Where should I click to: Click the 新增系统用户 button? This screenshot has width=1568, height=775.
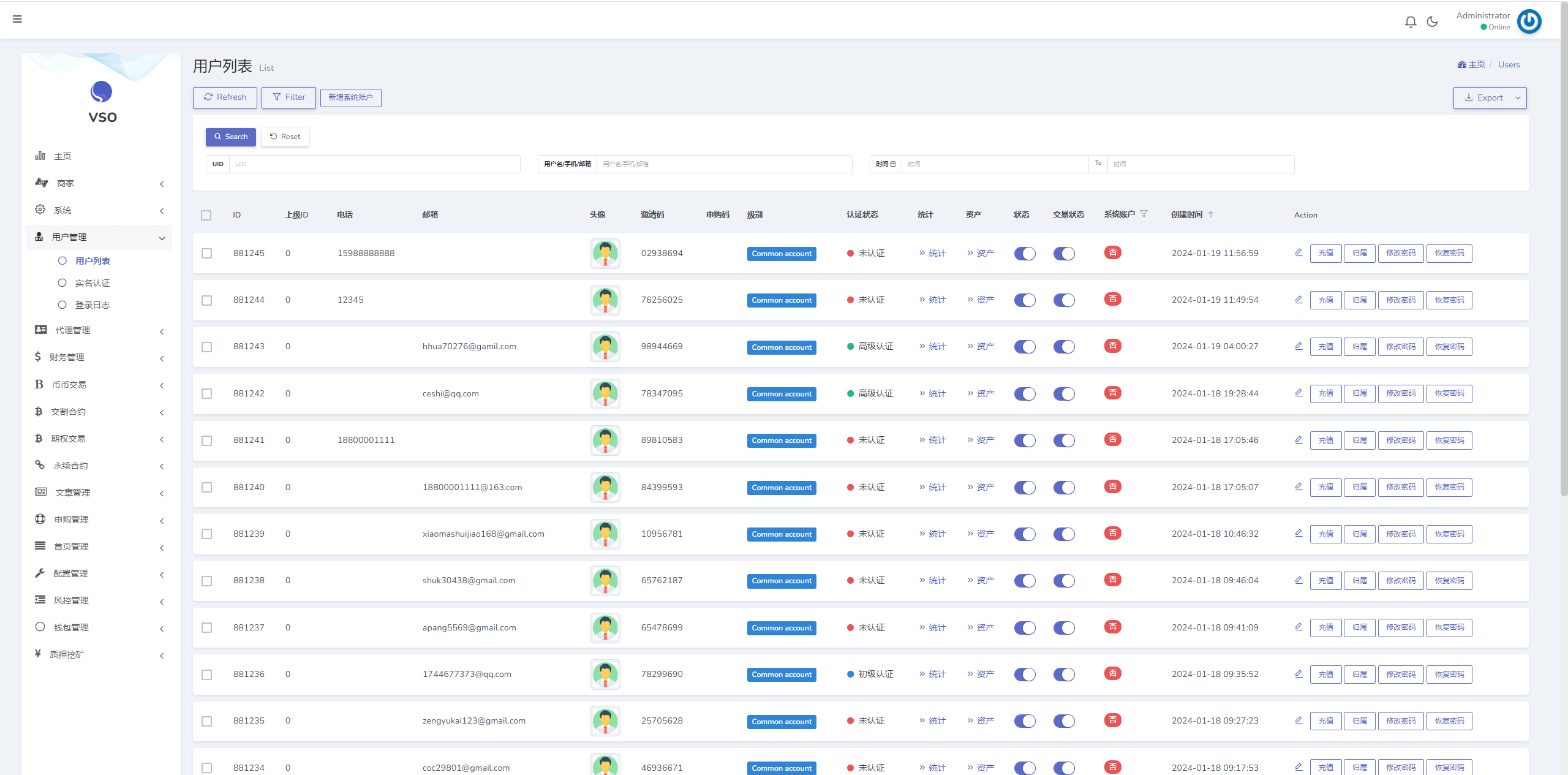(352, 97)
